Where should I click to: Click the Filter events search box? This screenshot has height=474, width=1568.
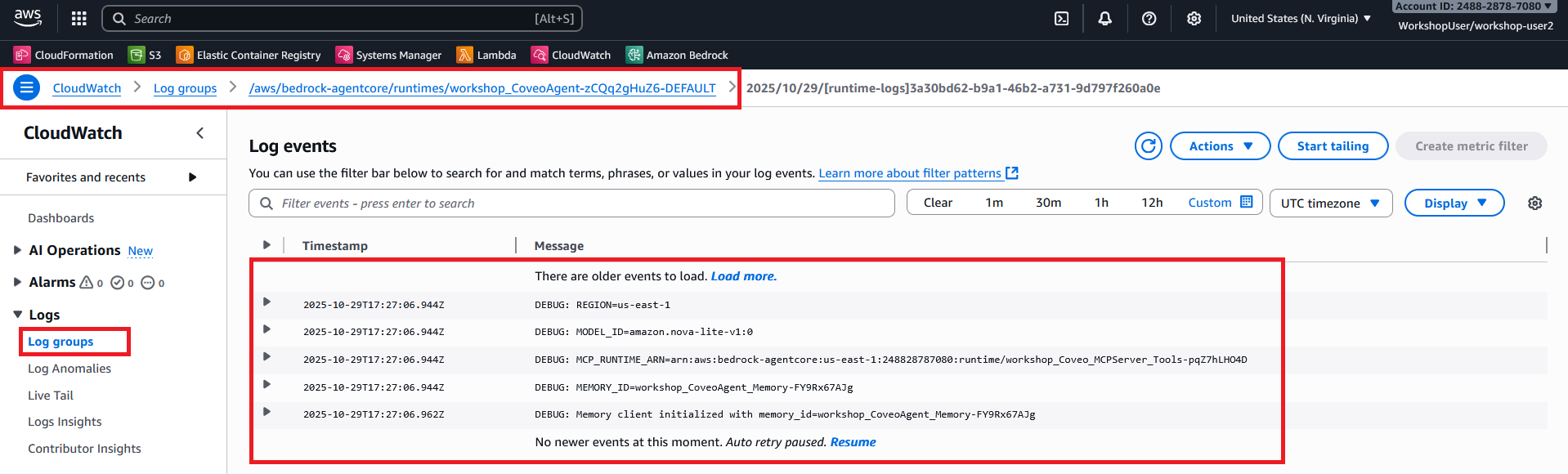coord(571,203)
